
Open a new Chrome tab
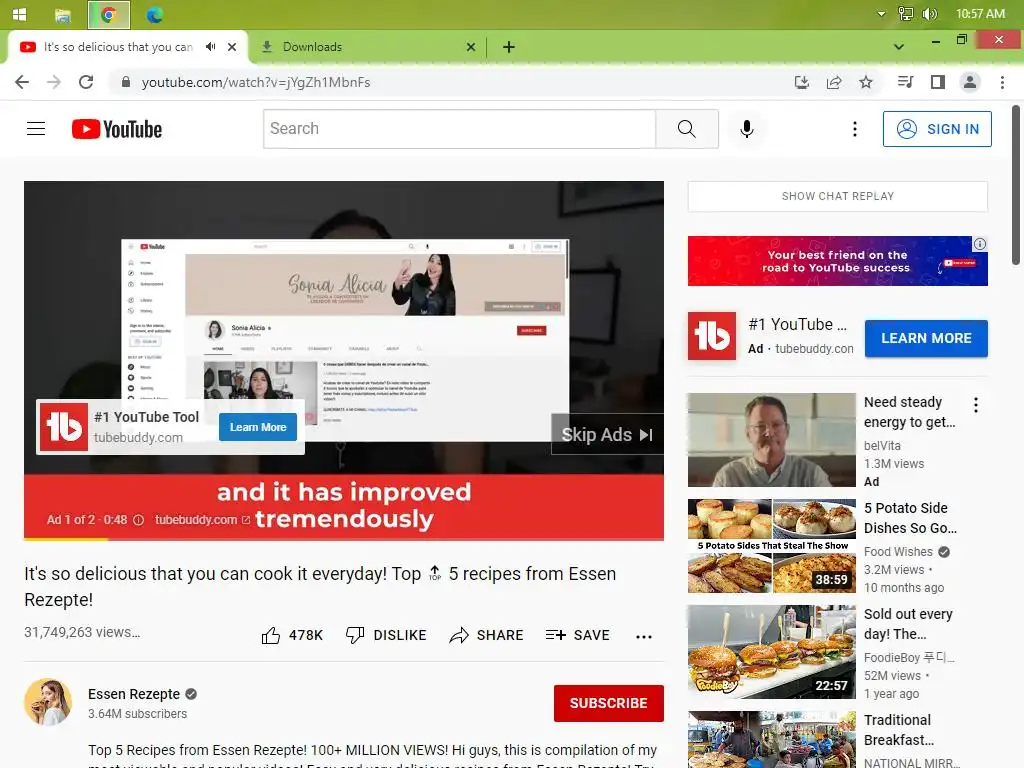[x=509, y=47]
